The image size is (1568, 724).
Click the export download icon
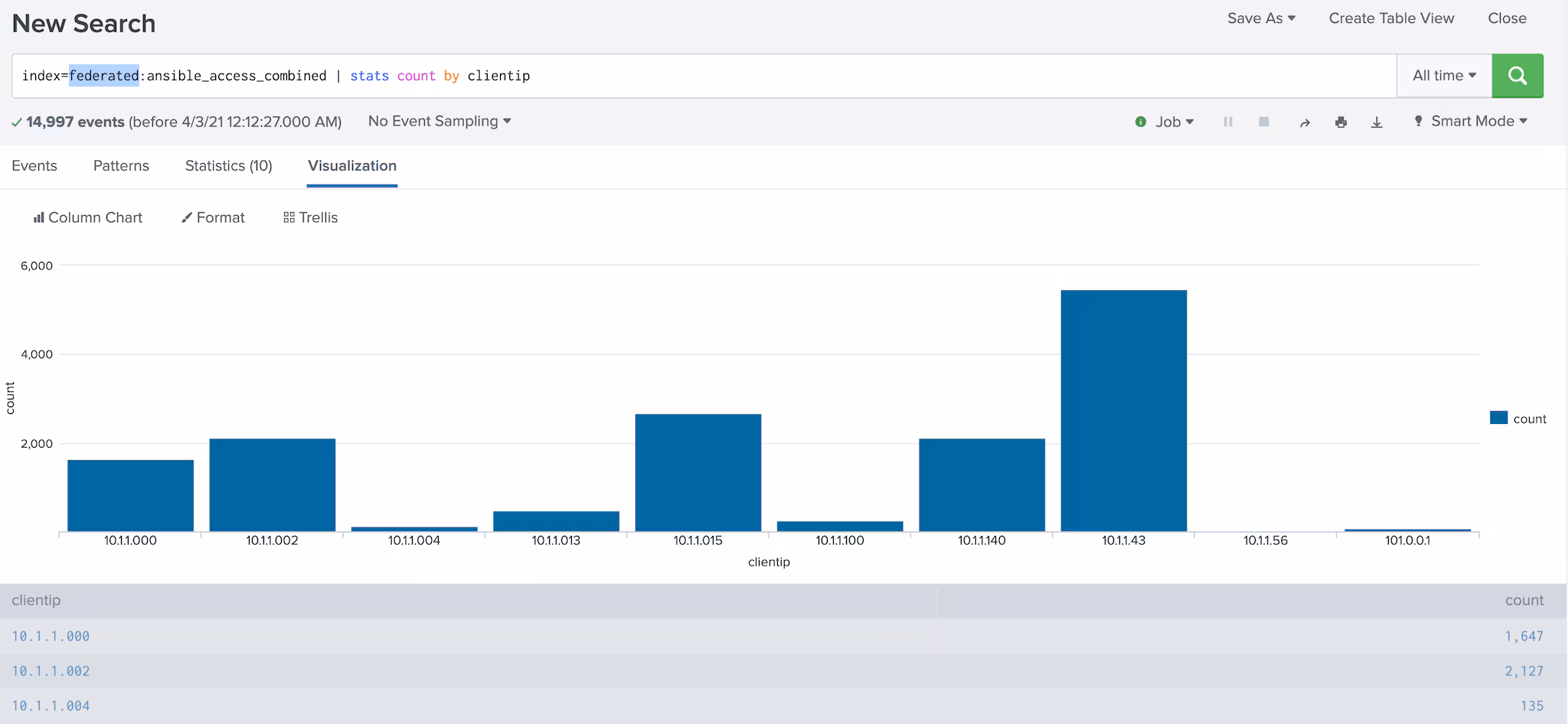tap(1377, 122)
